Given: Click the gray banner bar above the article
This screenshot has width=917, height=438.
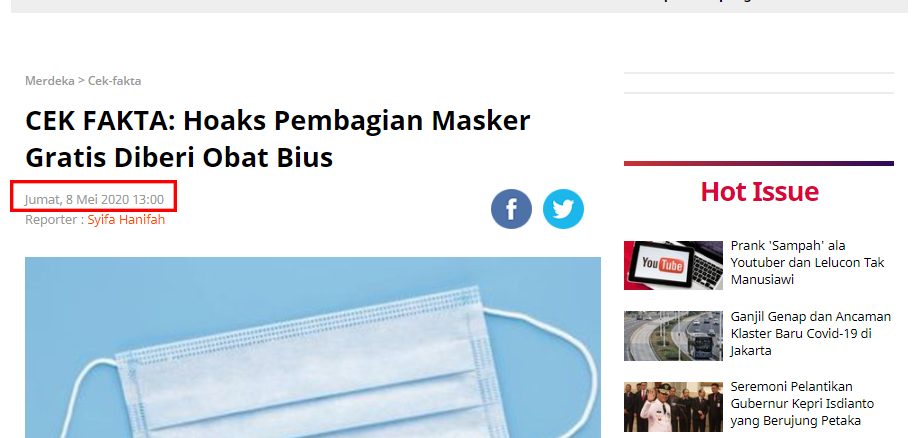Looking at the screenshot, I should tap(459, 6).
